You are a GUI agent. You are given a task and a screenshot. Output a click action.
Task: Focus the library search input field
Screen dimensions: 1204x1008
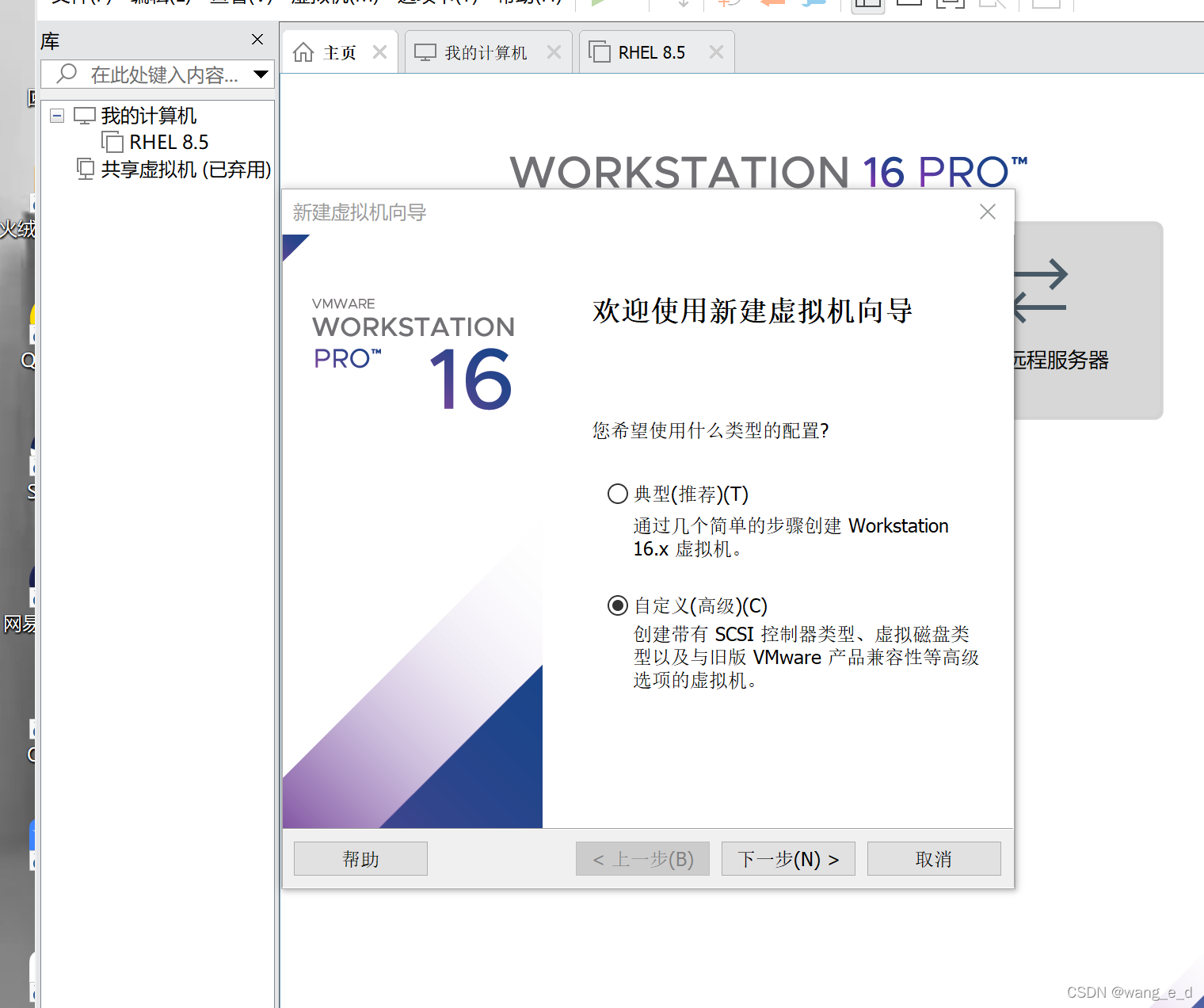[163, 74]
